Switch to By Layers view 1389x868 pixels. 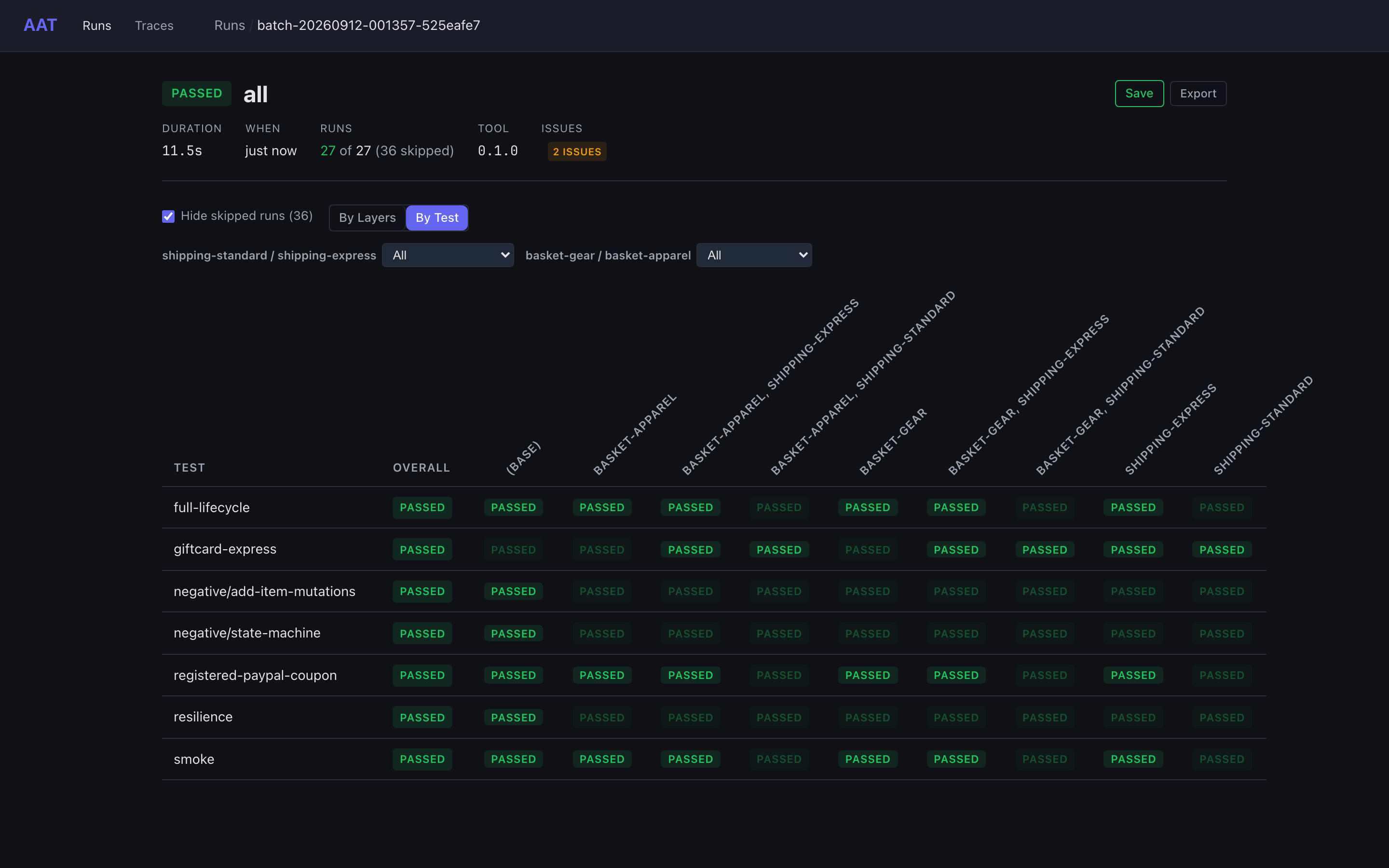(368, 217)
